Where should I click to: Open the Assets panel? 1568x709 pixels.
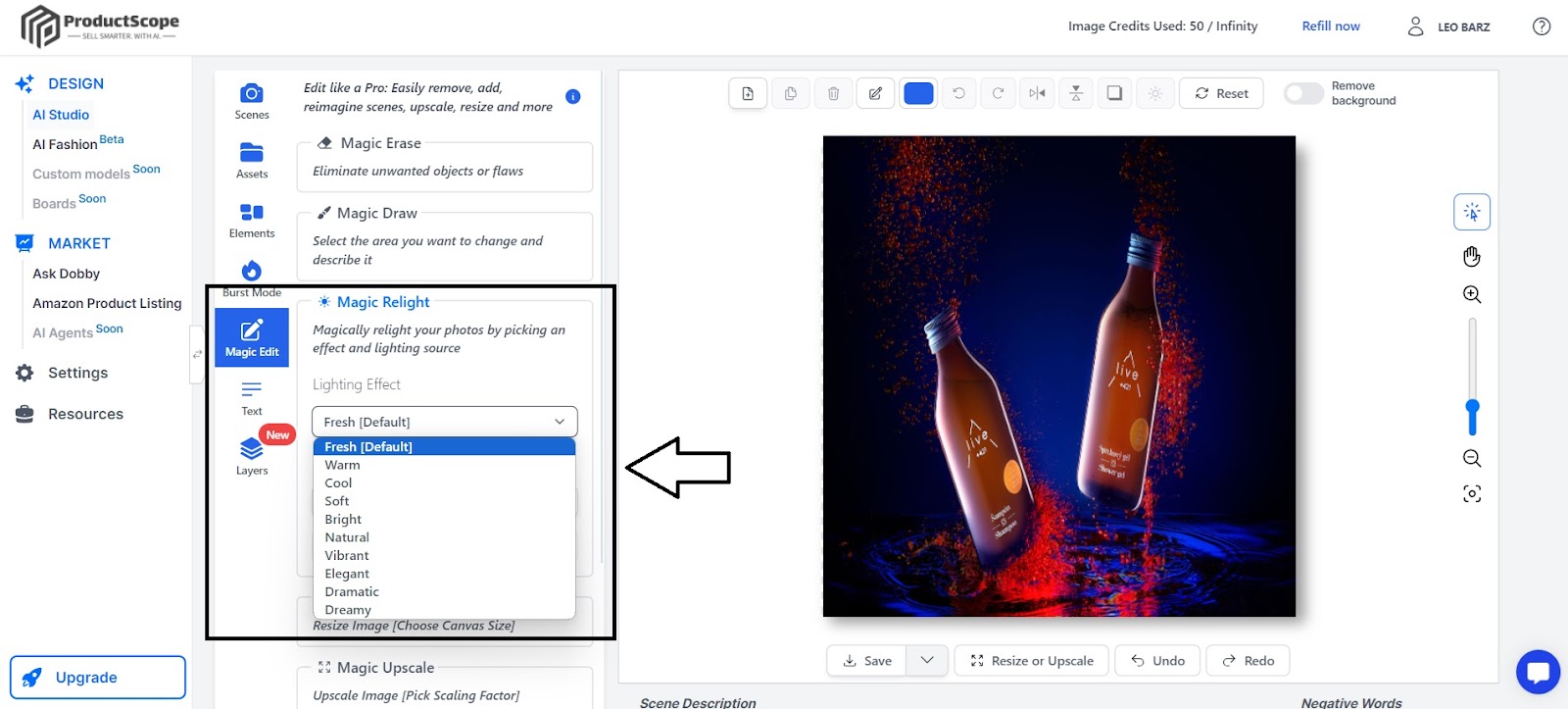pos(252,160)
